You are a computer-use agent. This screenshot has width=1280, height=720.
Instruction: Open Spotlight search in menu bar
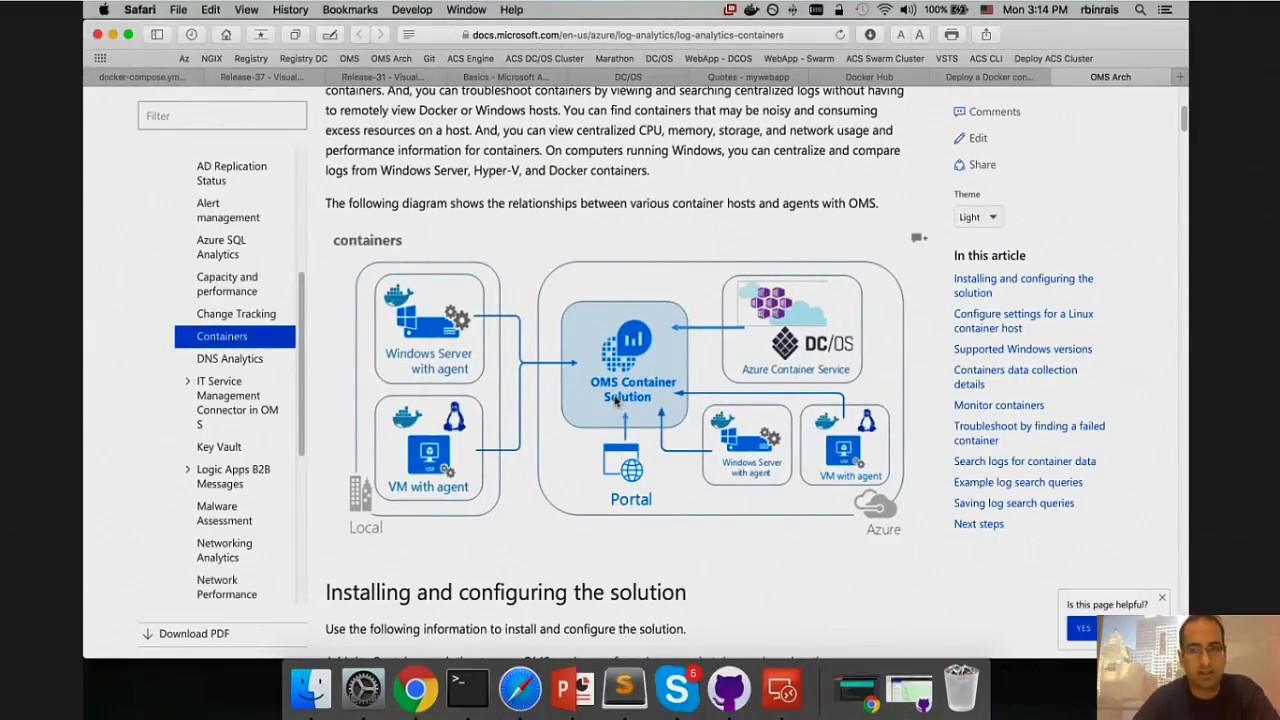(1140, 10)
